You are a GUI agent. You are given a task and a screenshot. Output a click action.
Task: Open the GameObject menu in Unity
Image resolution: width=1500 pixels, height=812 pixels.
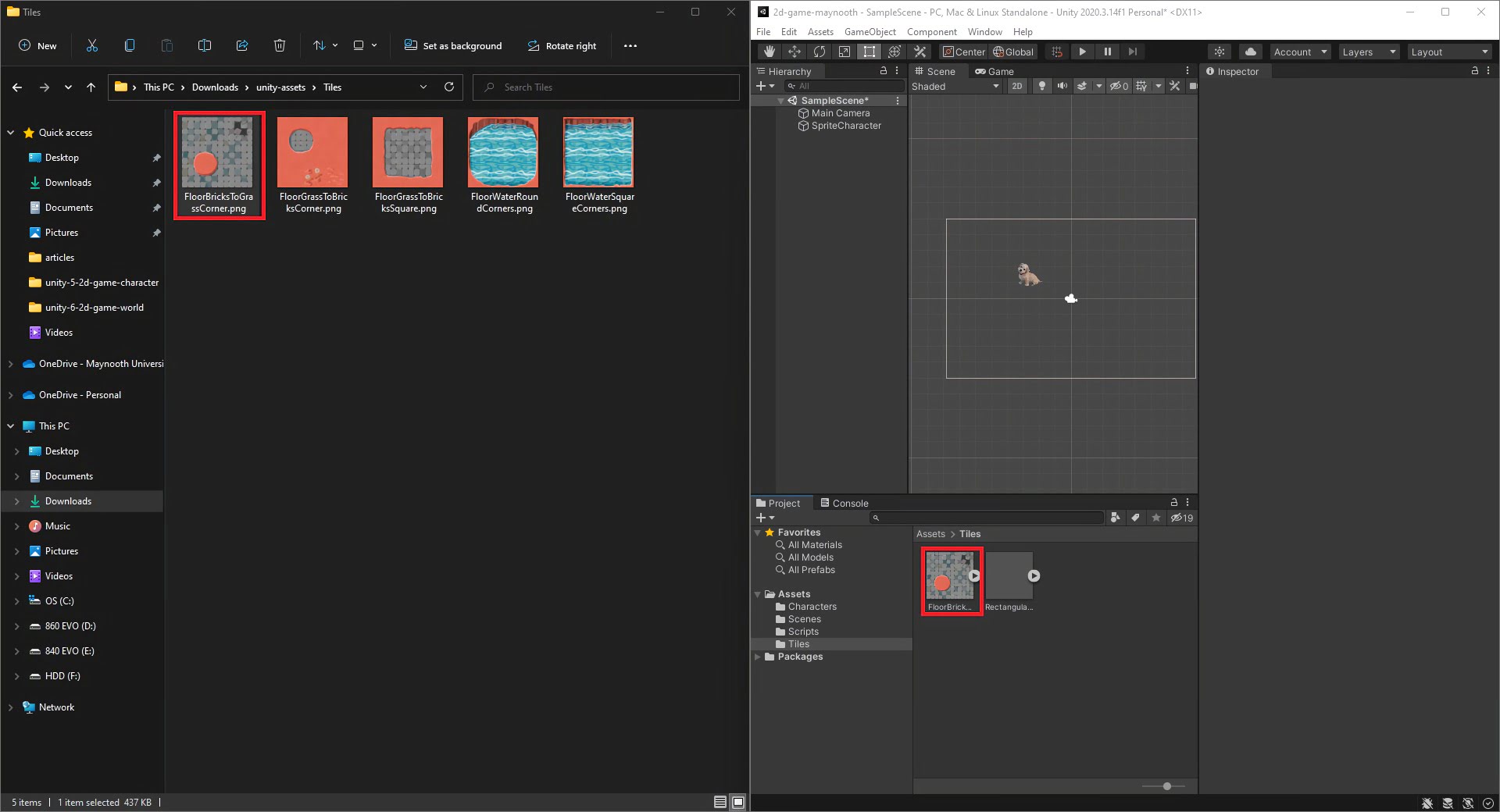pos(870,31)
